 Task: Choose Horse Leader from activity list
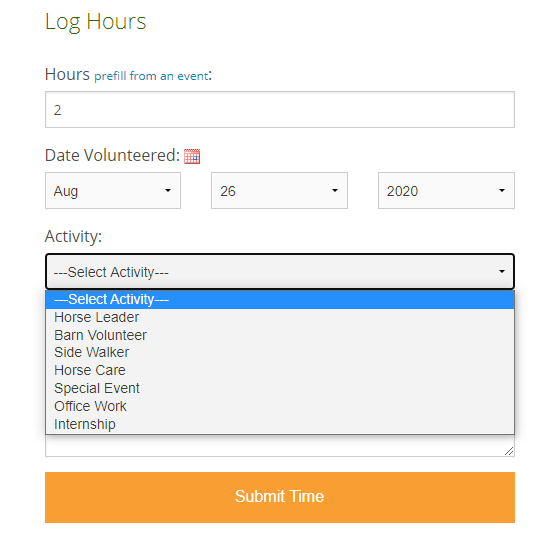pyautogui.click(x=280, y=317)
